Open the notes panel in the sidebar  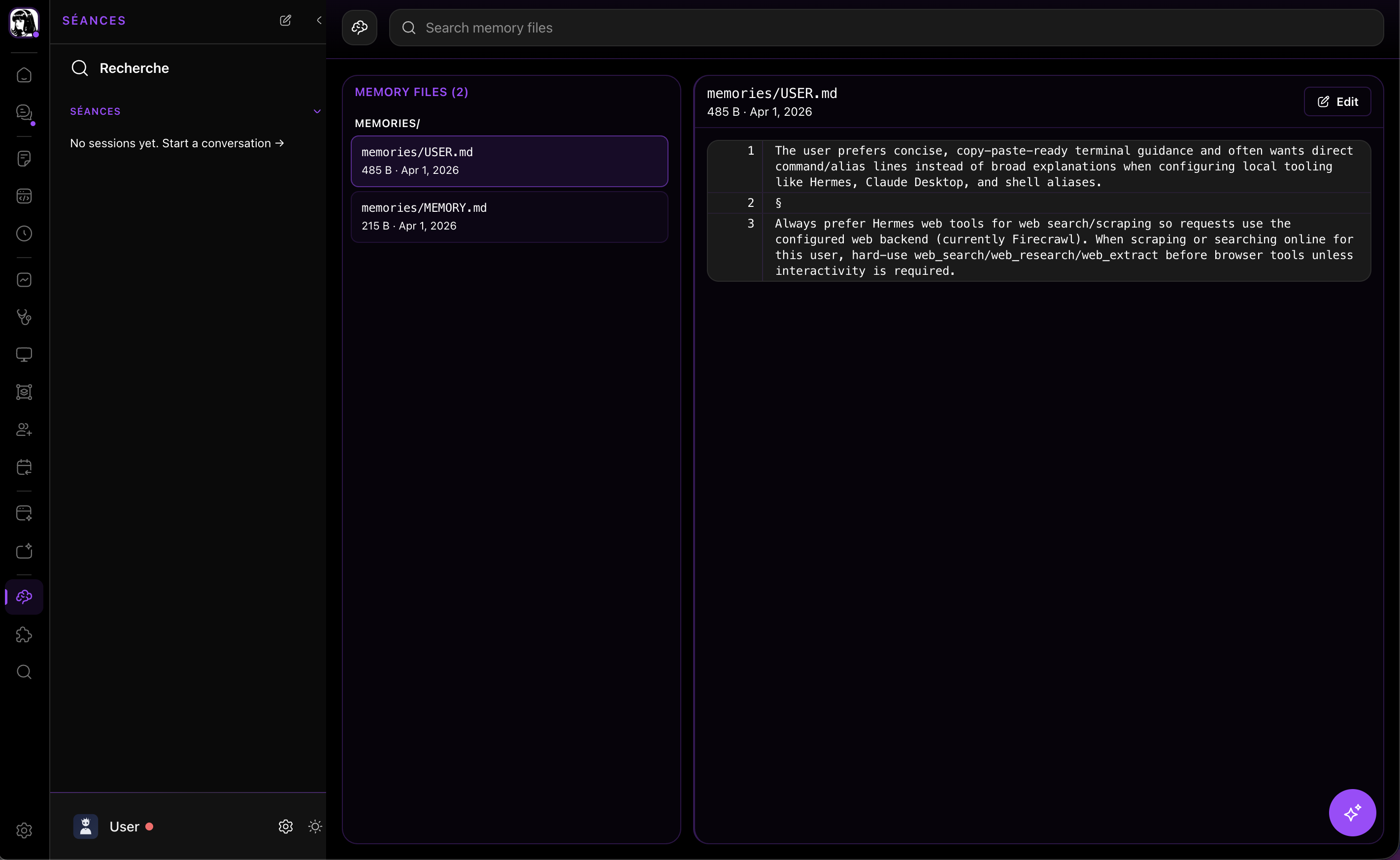pyautogui.click(x=24, y=159)
